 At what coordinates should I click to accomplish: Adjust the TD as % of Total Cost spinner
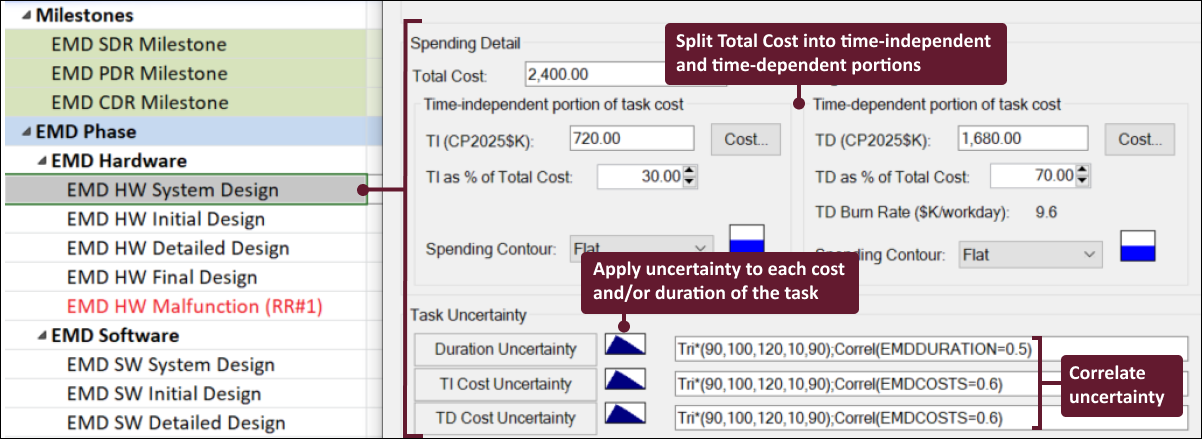point(1081,177)
